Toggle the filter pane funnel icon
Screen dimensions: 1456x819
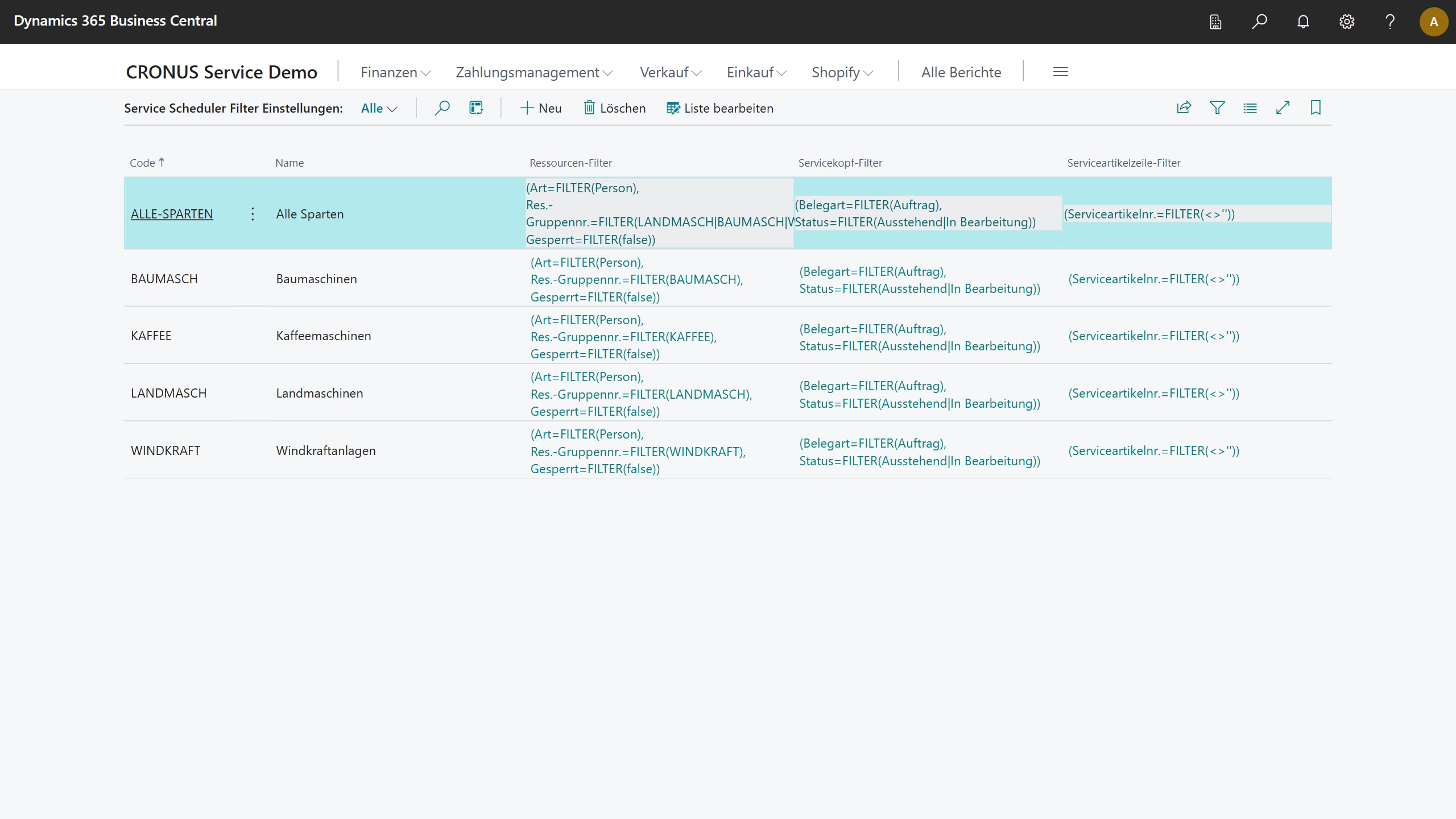1217,107
